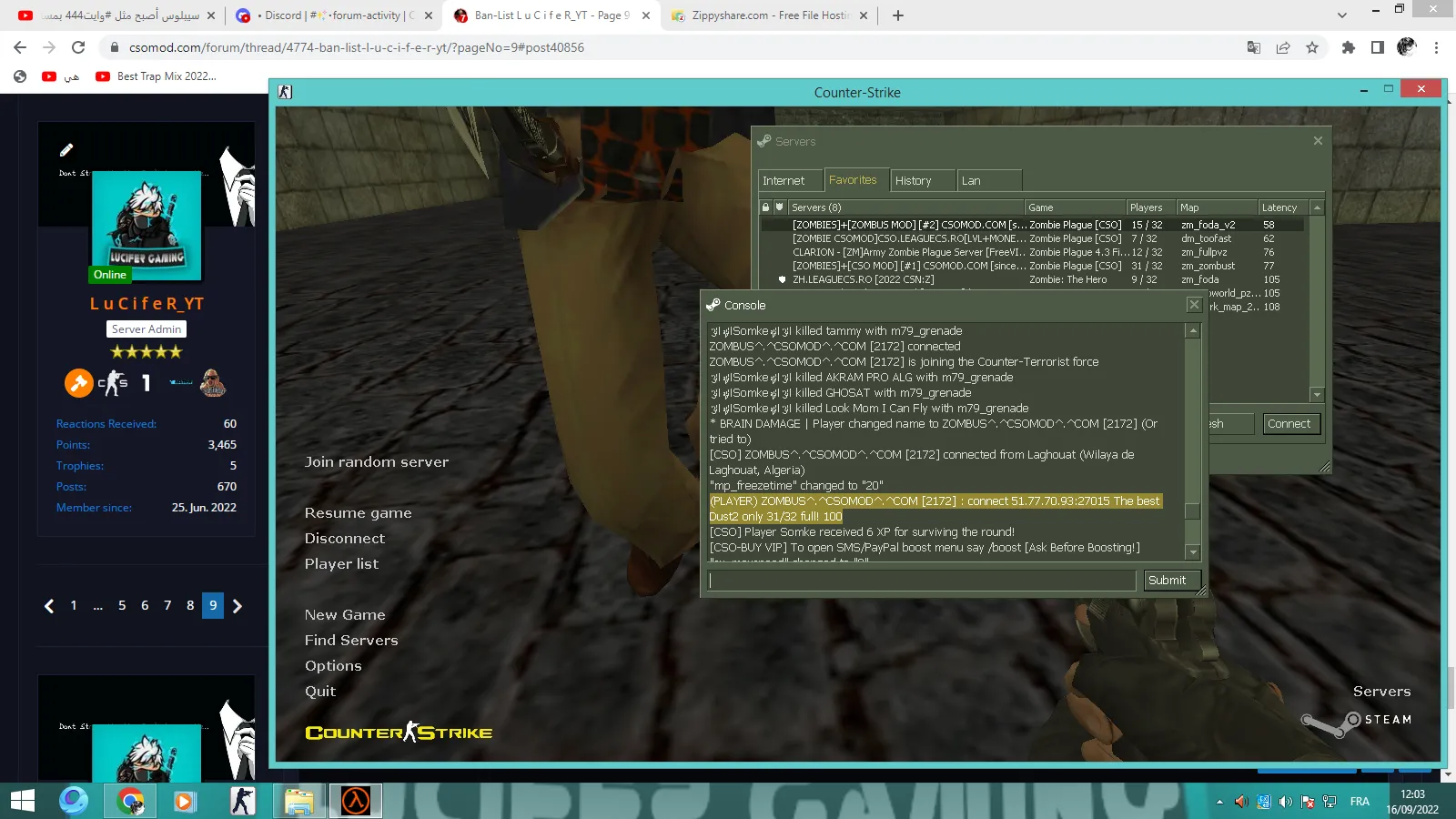1456x819 pixels.
Task: Click the Chrome address bar URL
Action: coord(357,47)
